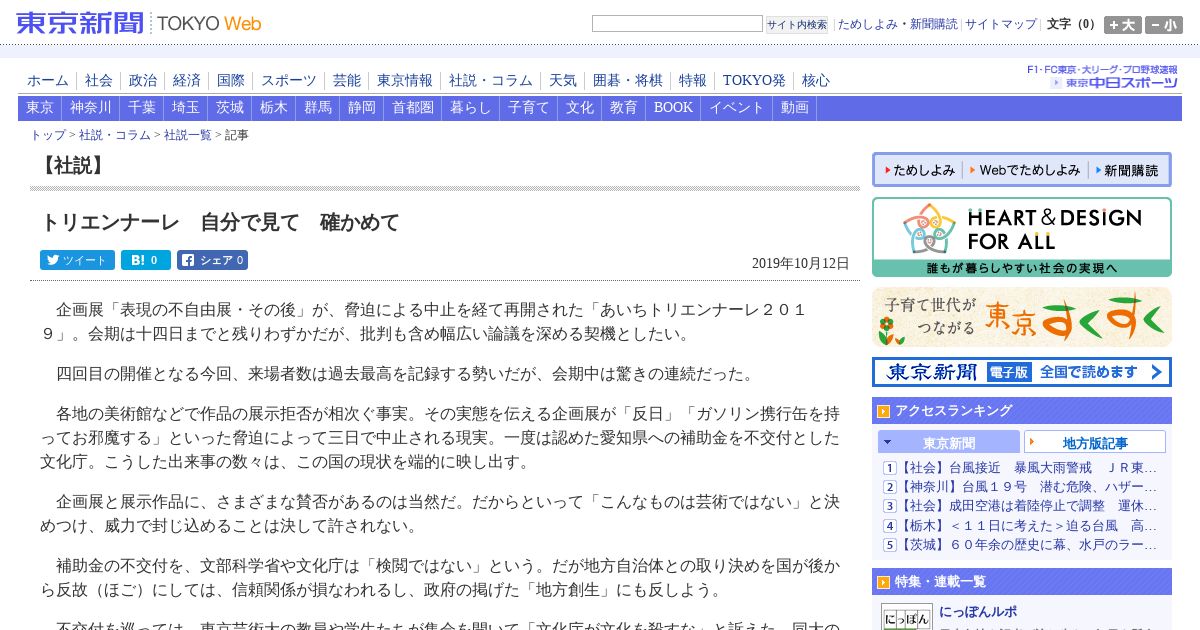The width and height of the screenshot is (1200, 630).
Task: Open 囲碁・将棋 section
Action: [628, 80]
